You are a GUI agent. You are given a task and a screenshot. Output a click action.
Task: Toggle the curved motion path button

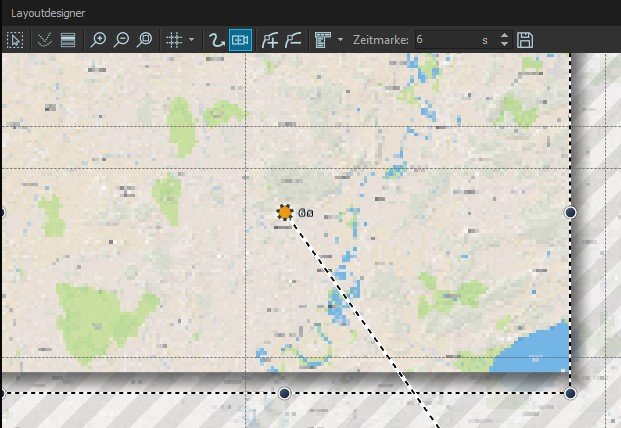214,40
